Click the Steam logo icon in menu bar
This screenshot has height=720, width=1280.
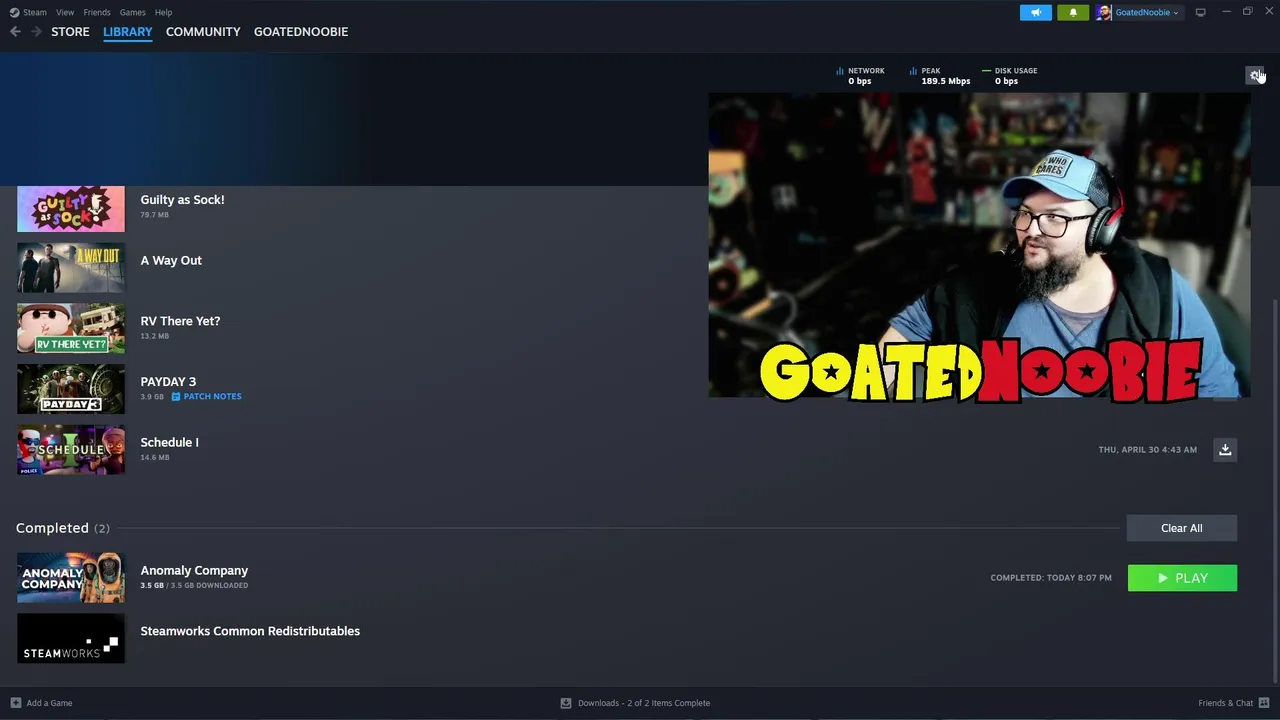pos(14,12)
